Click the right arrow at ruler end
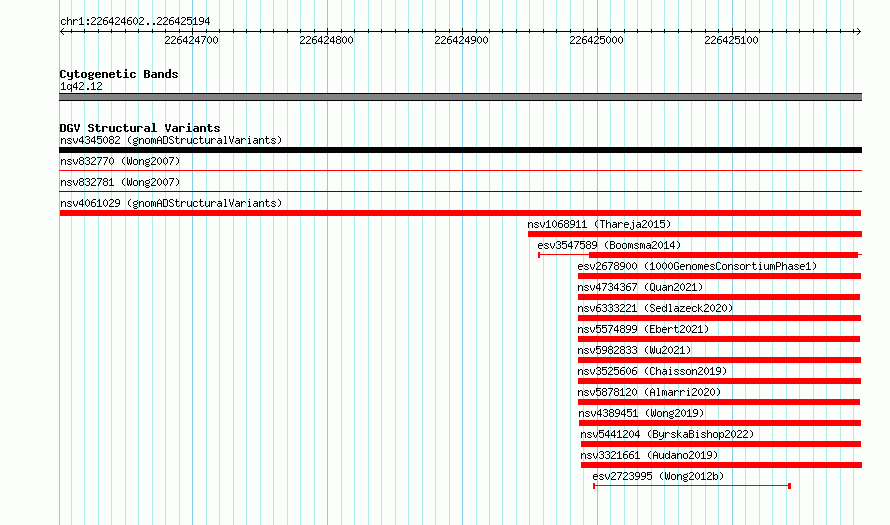The height and width of the screenshot is (525, 890). [x=859, y=32]
